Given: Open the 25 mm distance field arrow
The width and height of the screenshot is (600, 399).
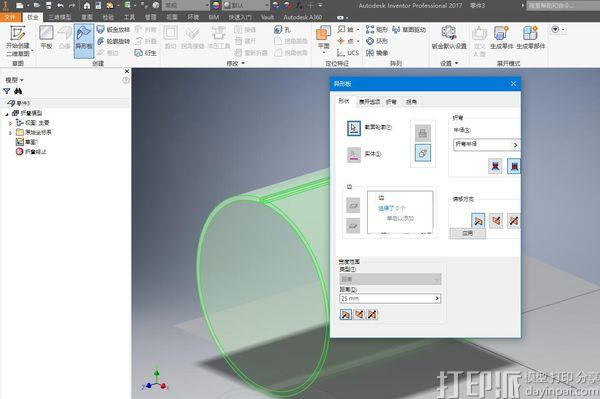Looking at the screenshot, I should [437, 298].
